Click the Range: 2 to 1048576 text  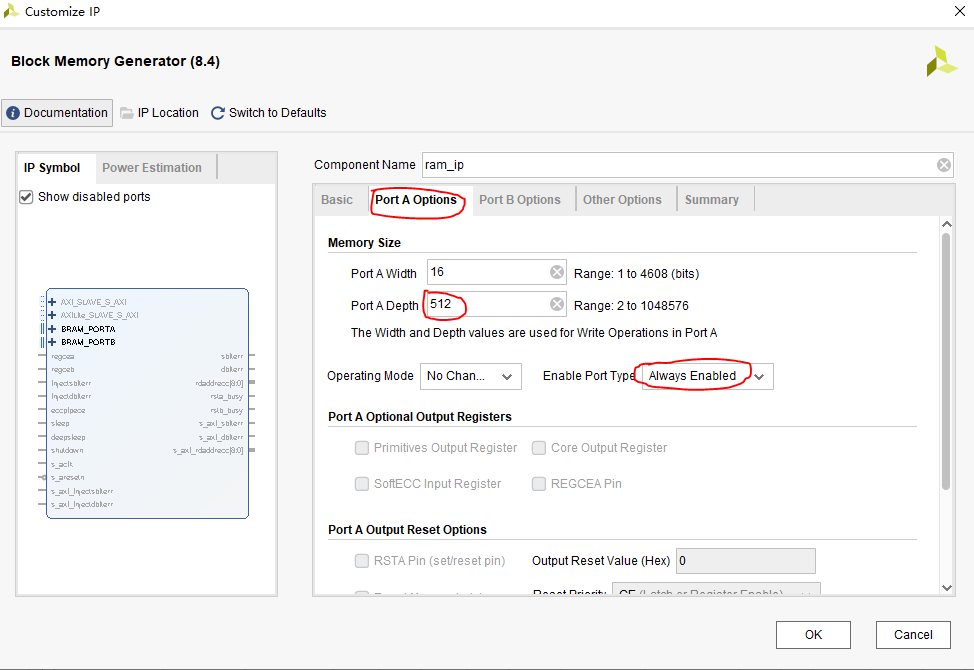631,306
